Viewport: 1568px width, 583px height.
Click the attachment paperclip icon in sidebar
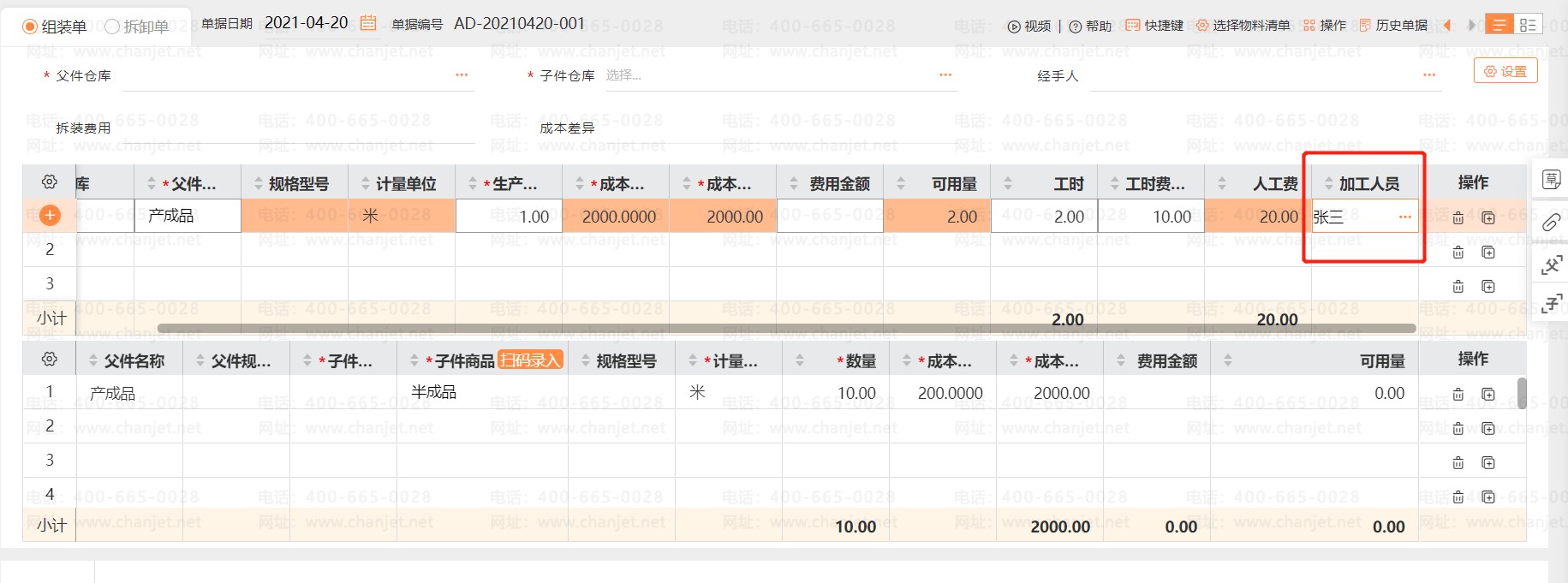(x=1551, y=223)
